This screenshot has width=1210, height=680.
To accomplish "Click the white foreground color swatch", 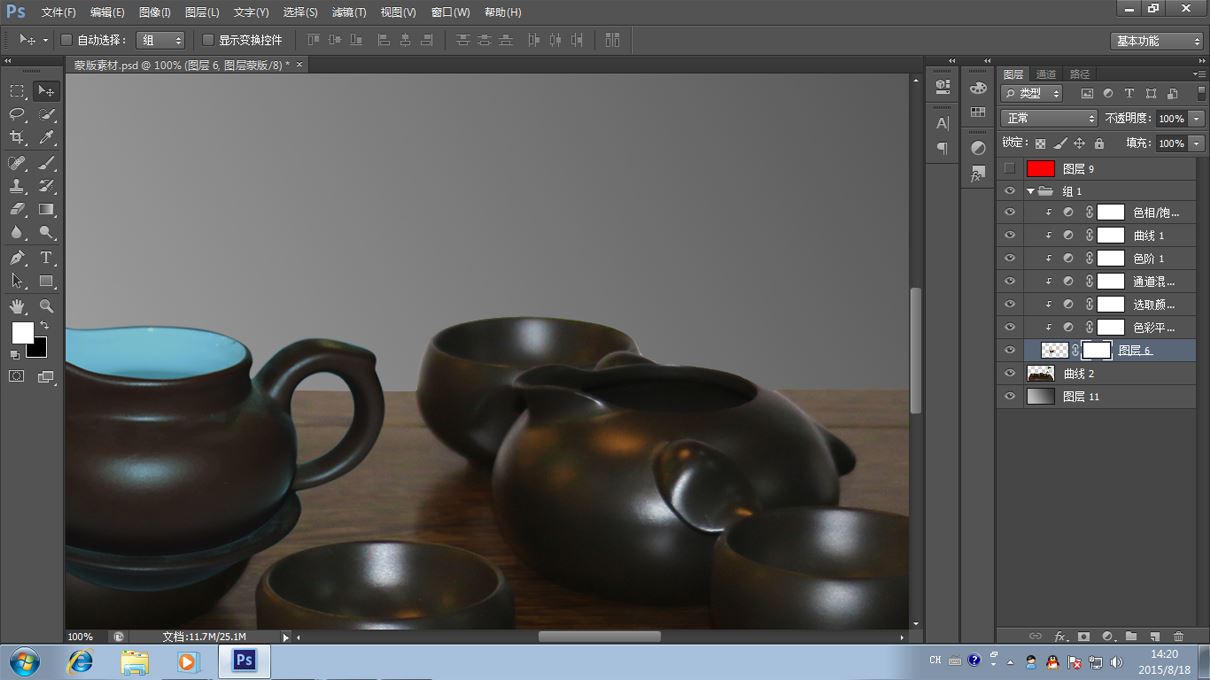I will pos(21,331).
